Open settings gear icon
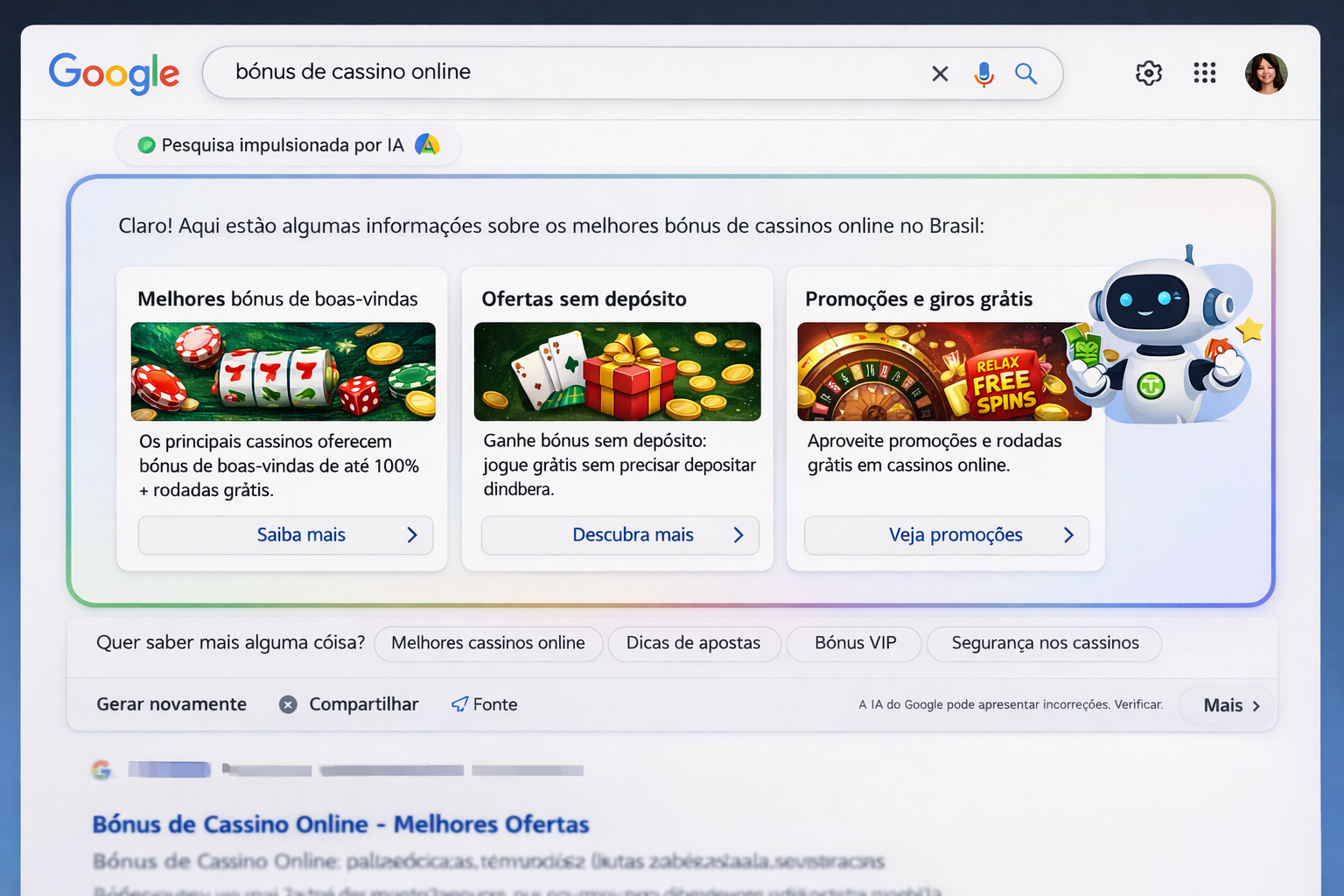The height and width of the screenshot is (896, 1344). [1149, 73]
